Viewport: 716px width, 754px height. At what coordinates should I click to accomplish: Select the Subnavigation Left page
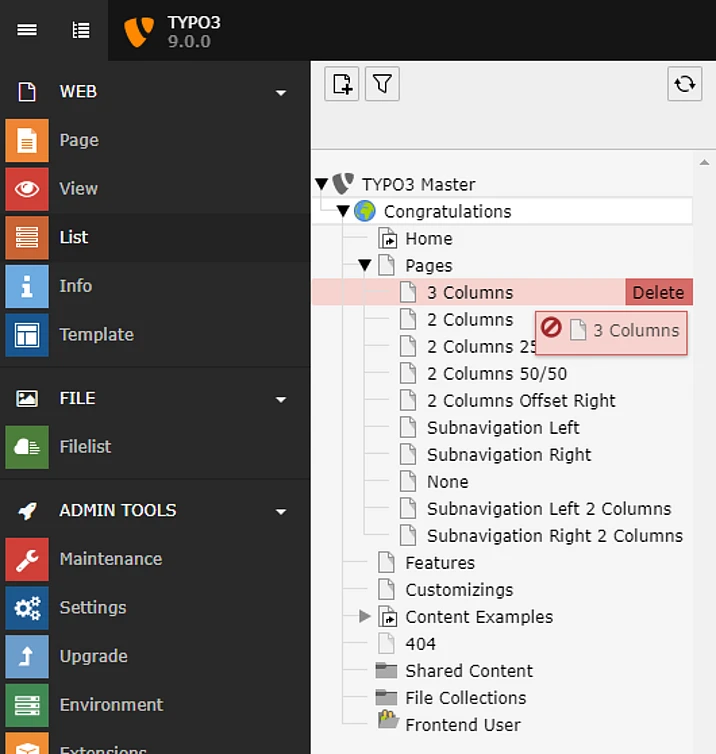[x=503, y=428]
